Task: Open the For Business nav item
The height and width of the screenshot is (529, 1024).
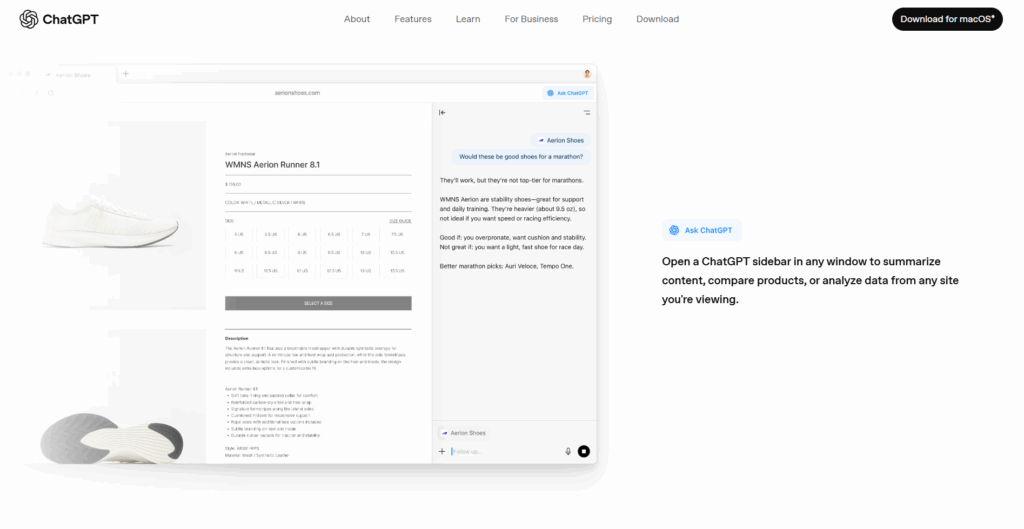Action: tap(531, 19)
